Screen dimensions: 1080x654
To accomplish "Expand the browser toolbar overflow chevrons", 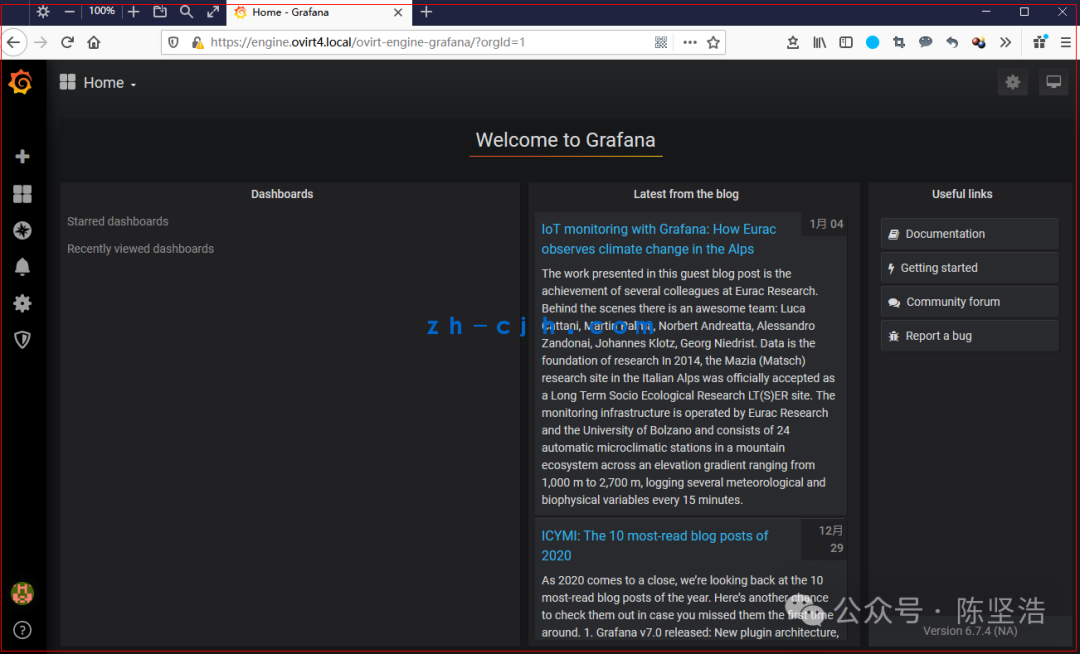I will click(1006, 43).
